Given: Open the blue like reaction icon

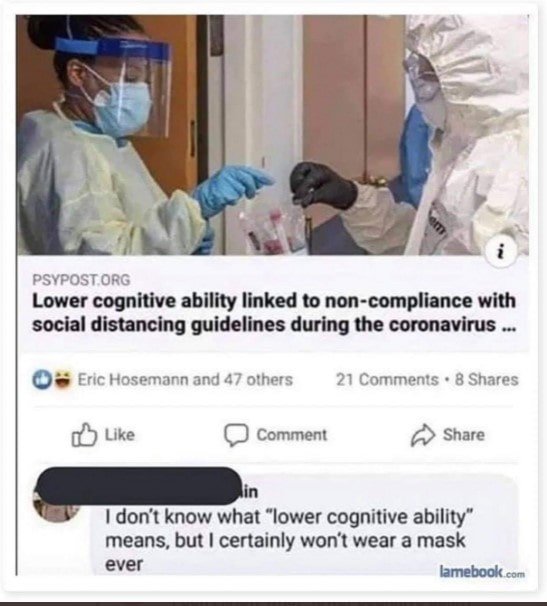Looking at the screenshot, I should pos(44,379).
